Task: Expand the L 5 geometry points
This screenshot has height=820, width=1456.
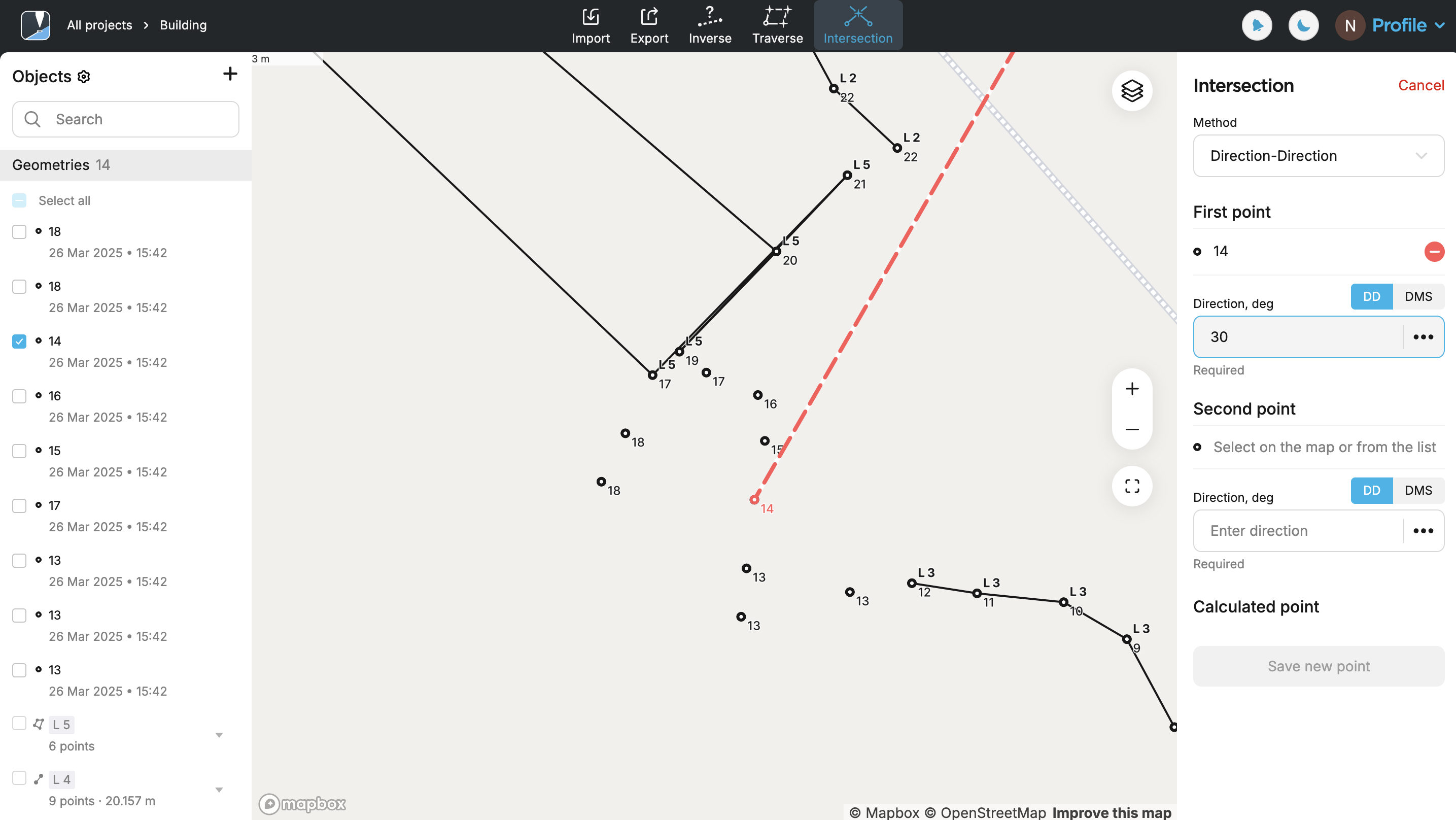Action: [x=219, y=735]
